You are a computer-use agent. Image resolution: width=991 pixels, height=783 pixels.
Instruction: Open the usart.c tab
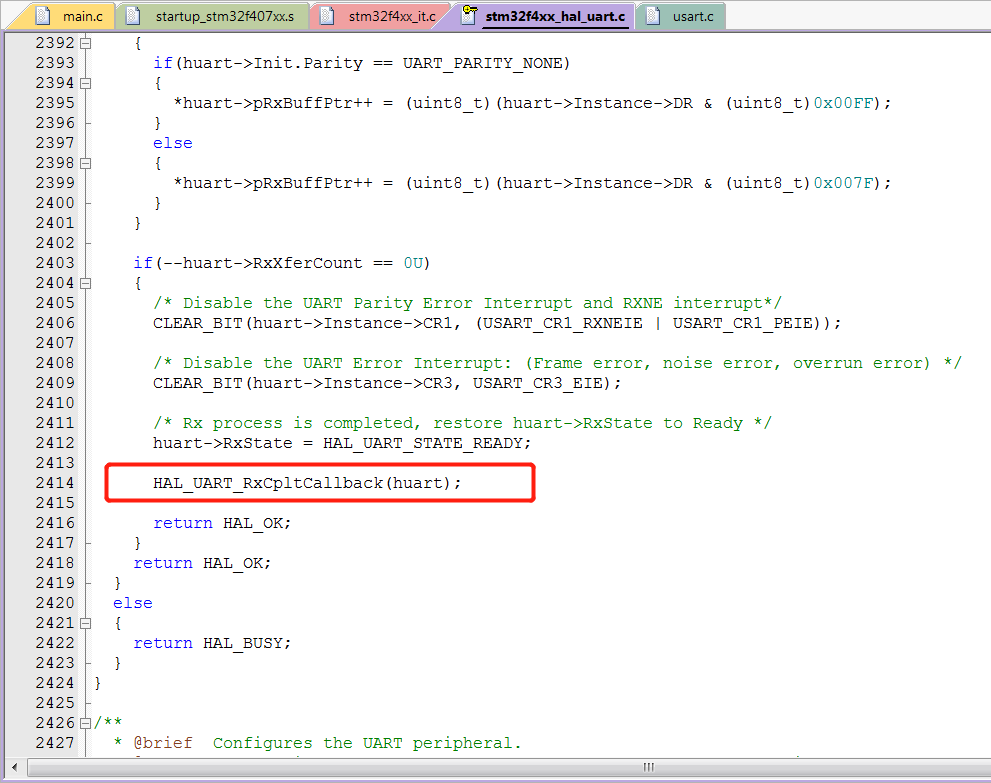681,16
